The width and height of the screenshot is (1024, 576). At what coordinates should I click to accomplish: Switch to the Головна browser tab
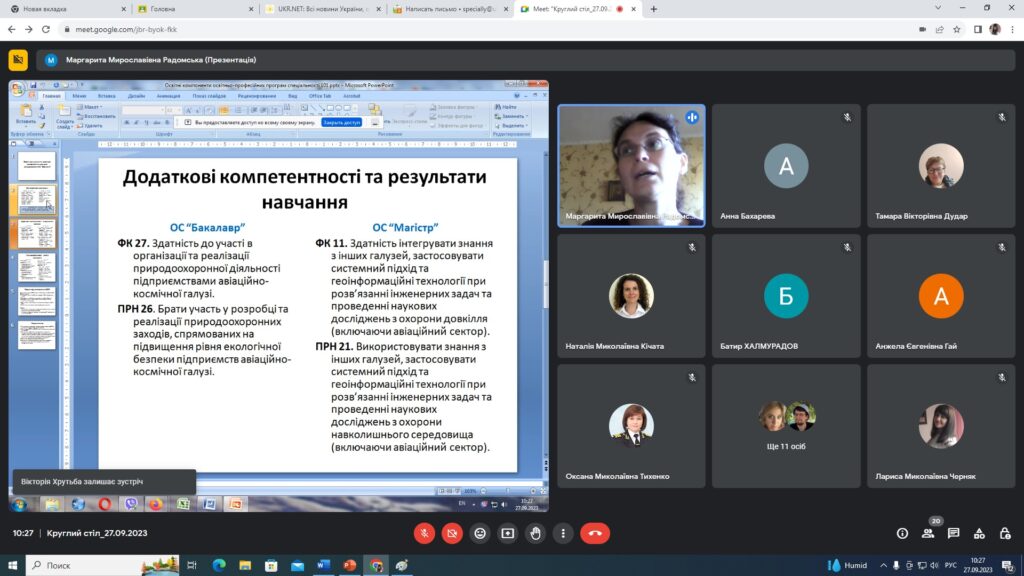pyautogui.click(x=190, y=9)
